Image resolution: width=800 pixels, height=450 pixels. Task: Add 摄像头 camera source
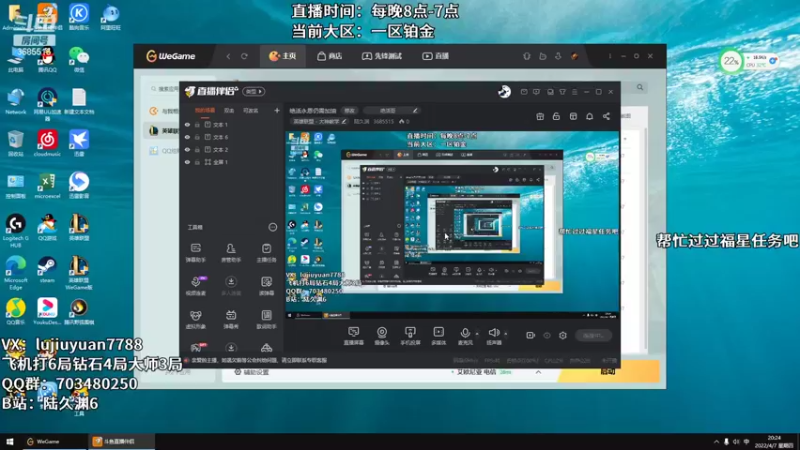(x=382, y=336)
